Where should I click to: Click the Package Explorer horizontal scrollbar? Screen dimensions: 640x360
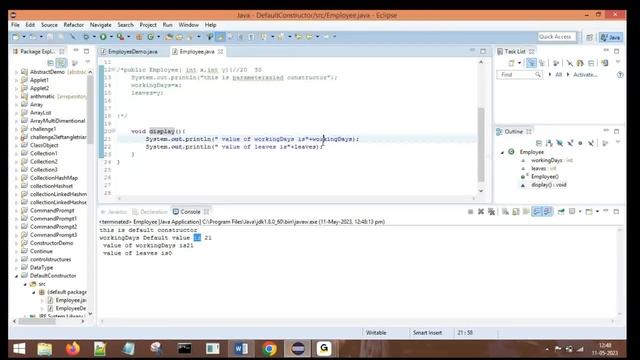tap(37, 321)
